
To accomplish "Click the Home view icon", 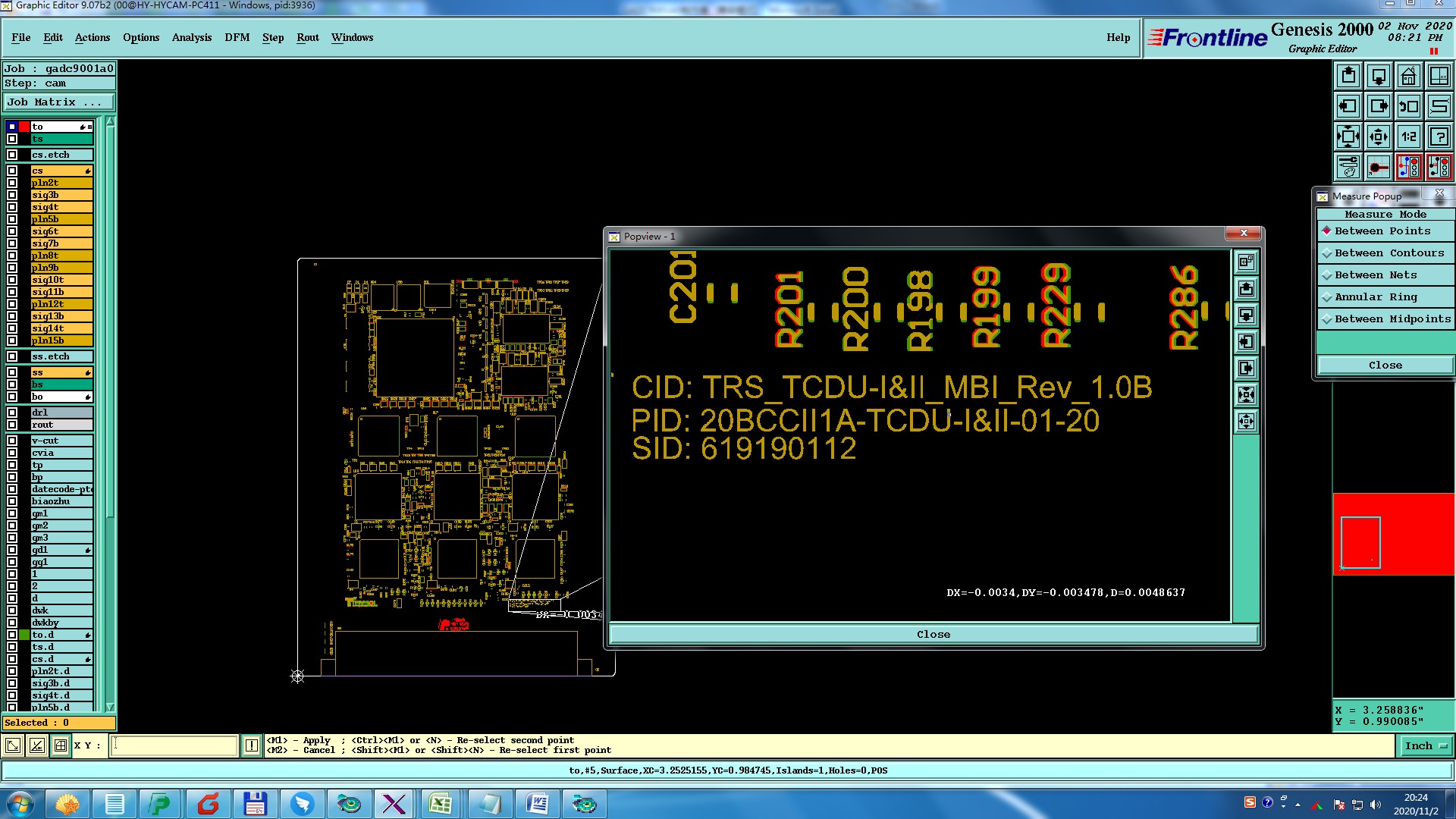I will (x=1408, y=76).
